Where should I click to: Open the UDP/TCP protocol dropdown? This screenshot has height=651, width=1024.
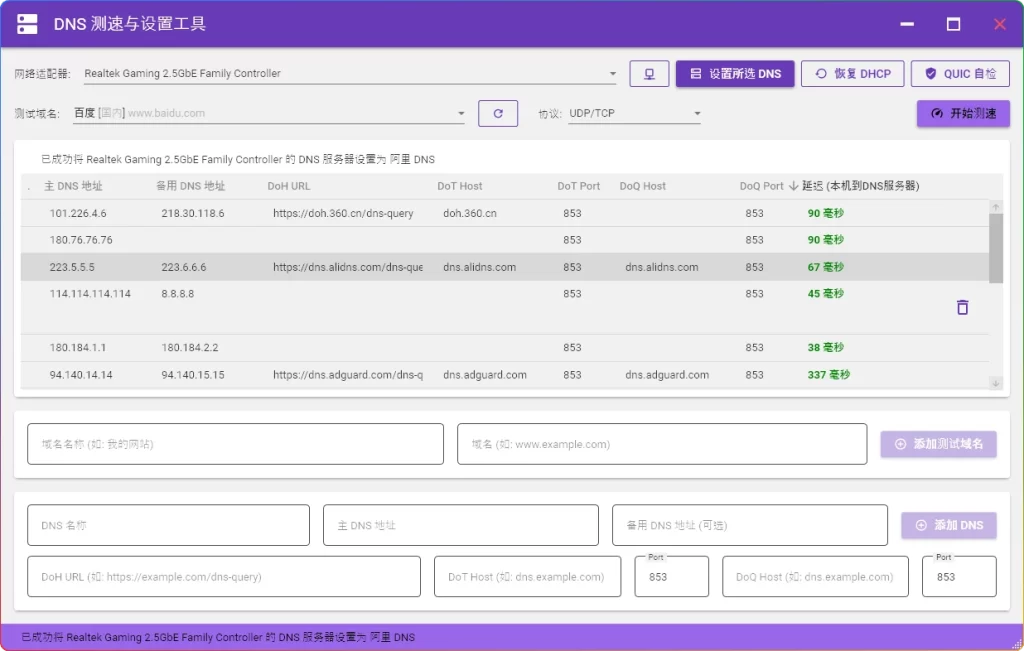click(698, 113)
